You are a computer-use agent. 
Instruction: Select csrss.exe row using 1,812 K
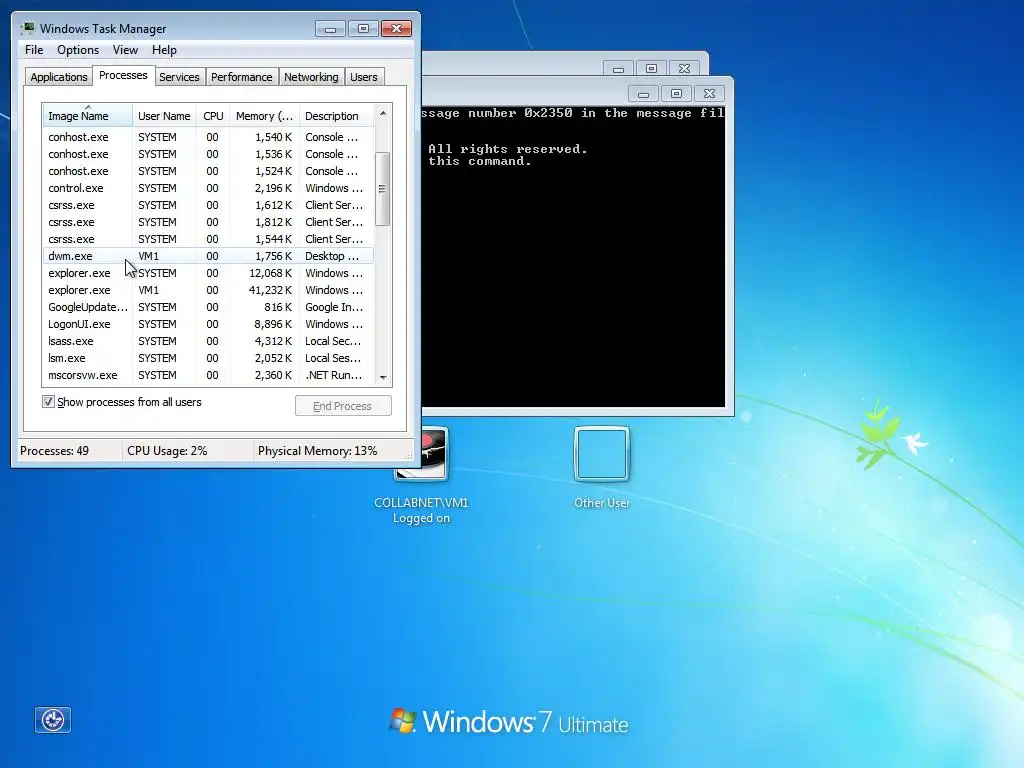pyautogui.click(x=208, y=222)
